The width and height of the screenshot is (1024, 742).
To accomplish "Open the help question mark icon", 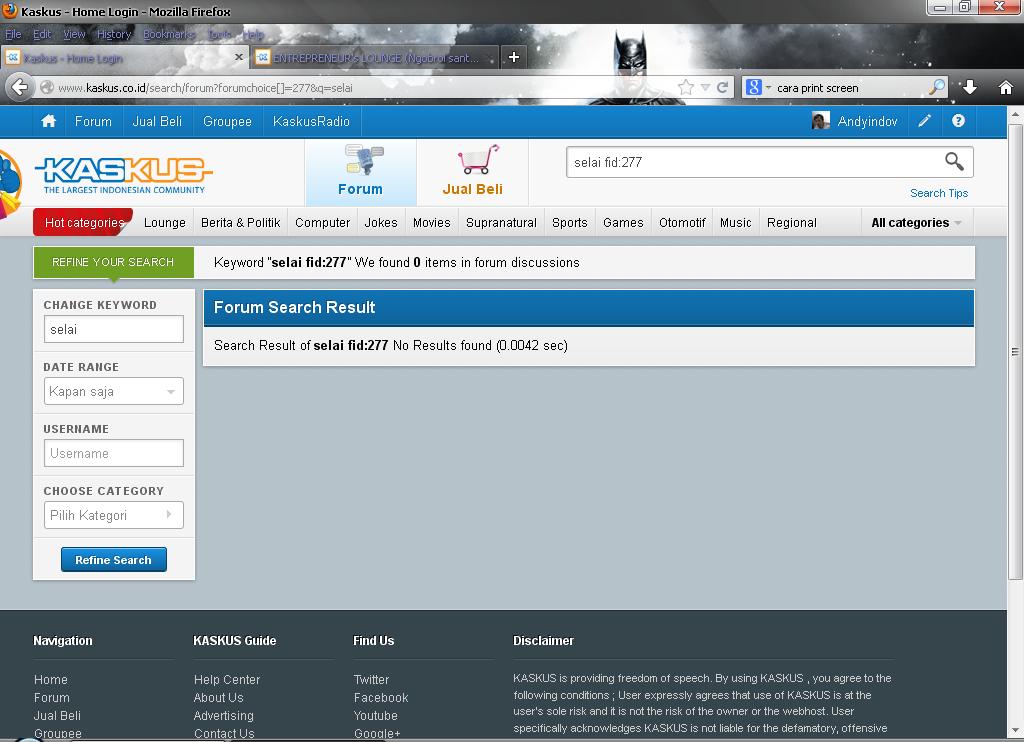I will click(x=958, y=121).
